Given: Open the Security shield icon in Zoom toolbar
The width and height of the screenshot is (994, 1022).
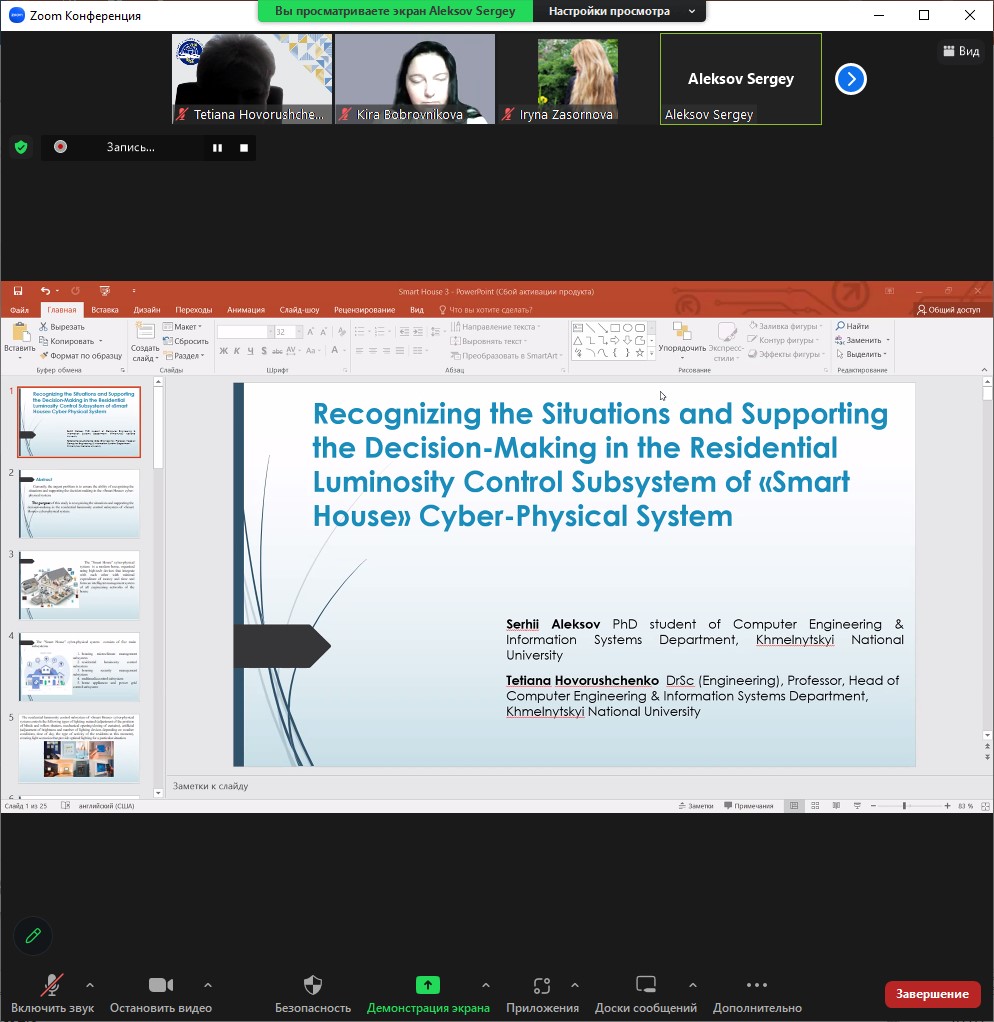Looking at the screenshot, I should [313, 986].
